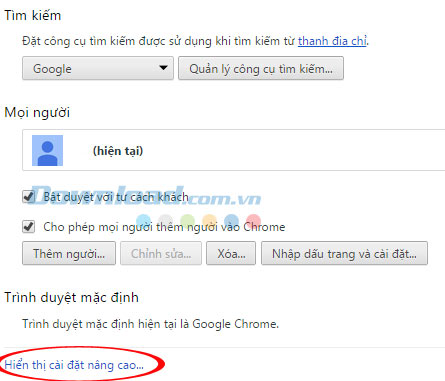
Task: Click the 'Tìm kiếm' section heading
Action: tap(33, 16)
